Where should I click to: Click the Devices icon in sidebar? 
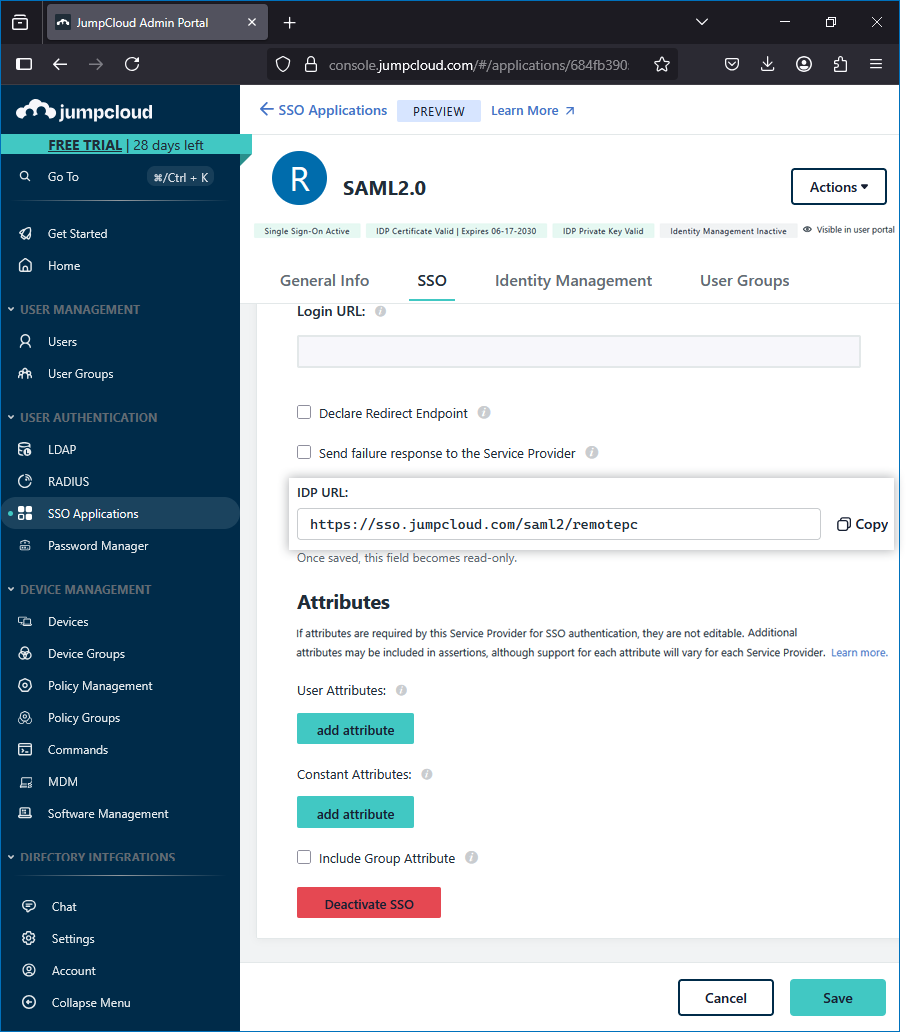coord(27,622)
